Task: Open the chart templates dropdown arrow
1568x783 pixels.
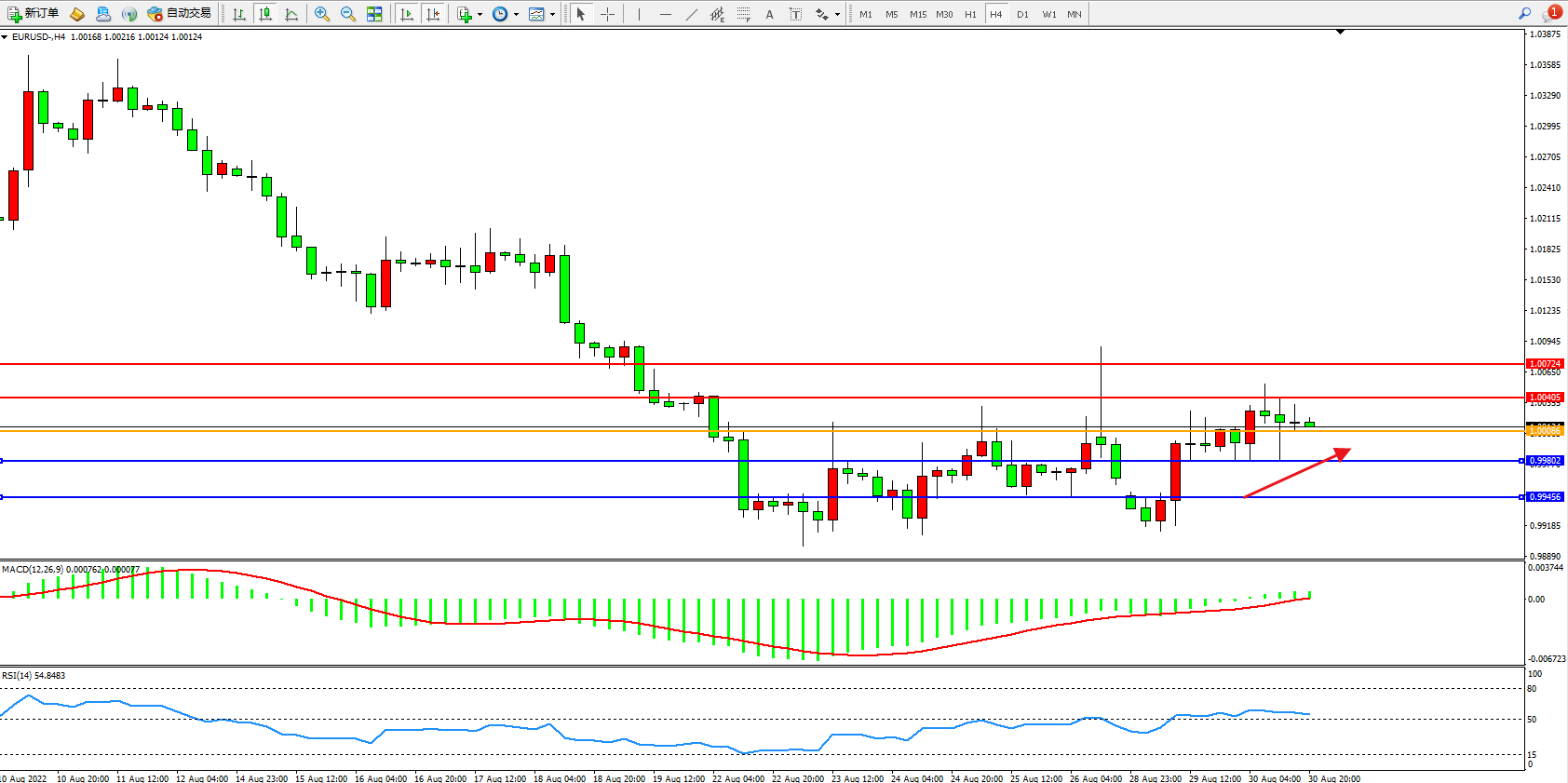Action: click(x=552, y=14)
